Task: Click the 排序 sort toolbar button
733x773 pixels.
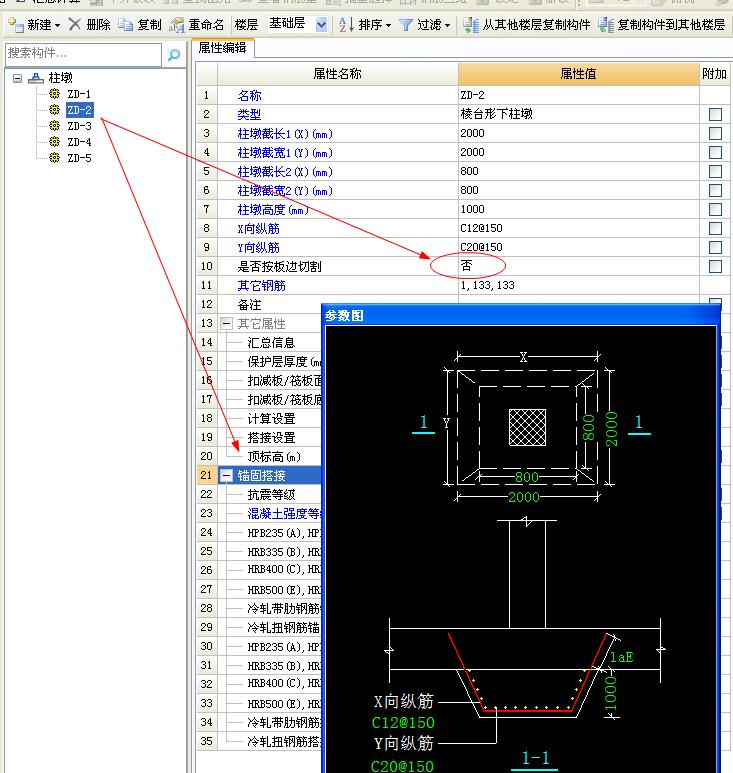Action: click(365, 24)
